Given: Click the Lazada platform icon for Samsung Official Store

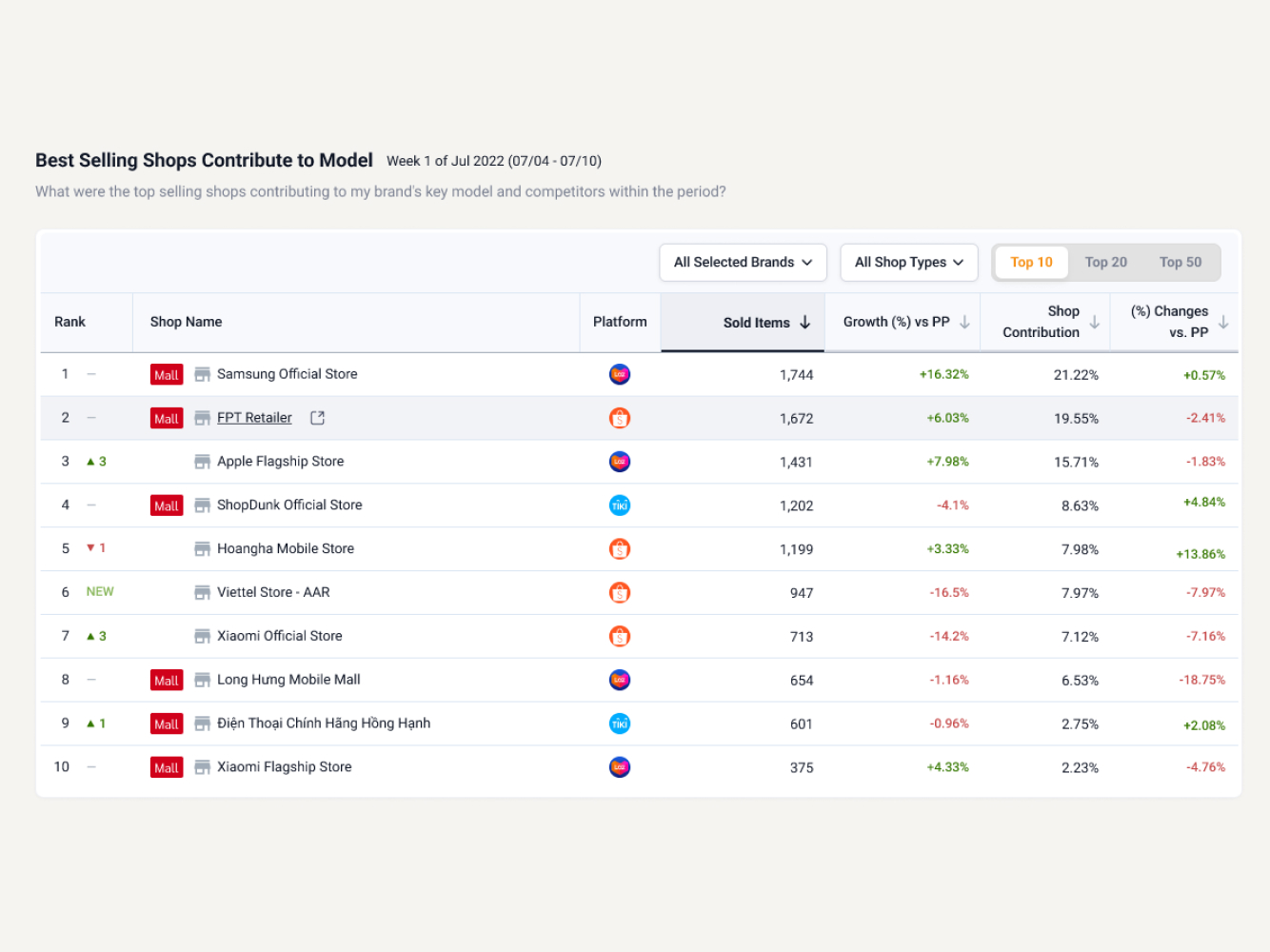Looking at the screenshot, I should [620, 374].
